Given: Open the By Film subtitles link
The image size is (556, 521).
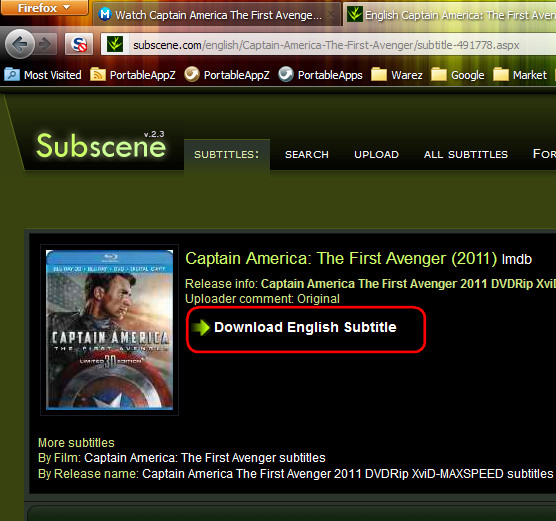Looking at the screenshot, I should [x=205, y=458].
